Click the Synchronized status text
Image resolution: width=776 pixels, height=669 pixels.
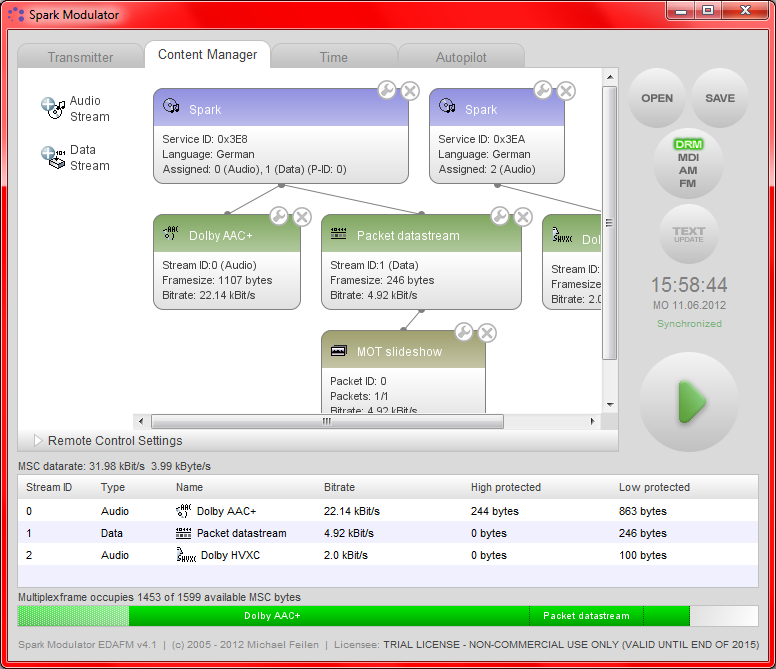[x=689, y=323]
